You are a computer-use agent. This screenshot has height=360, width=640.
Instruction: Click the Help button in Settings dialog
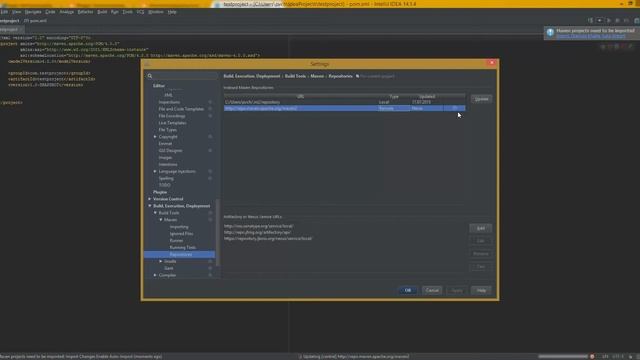click(481, 290)
